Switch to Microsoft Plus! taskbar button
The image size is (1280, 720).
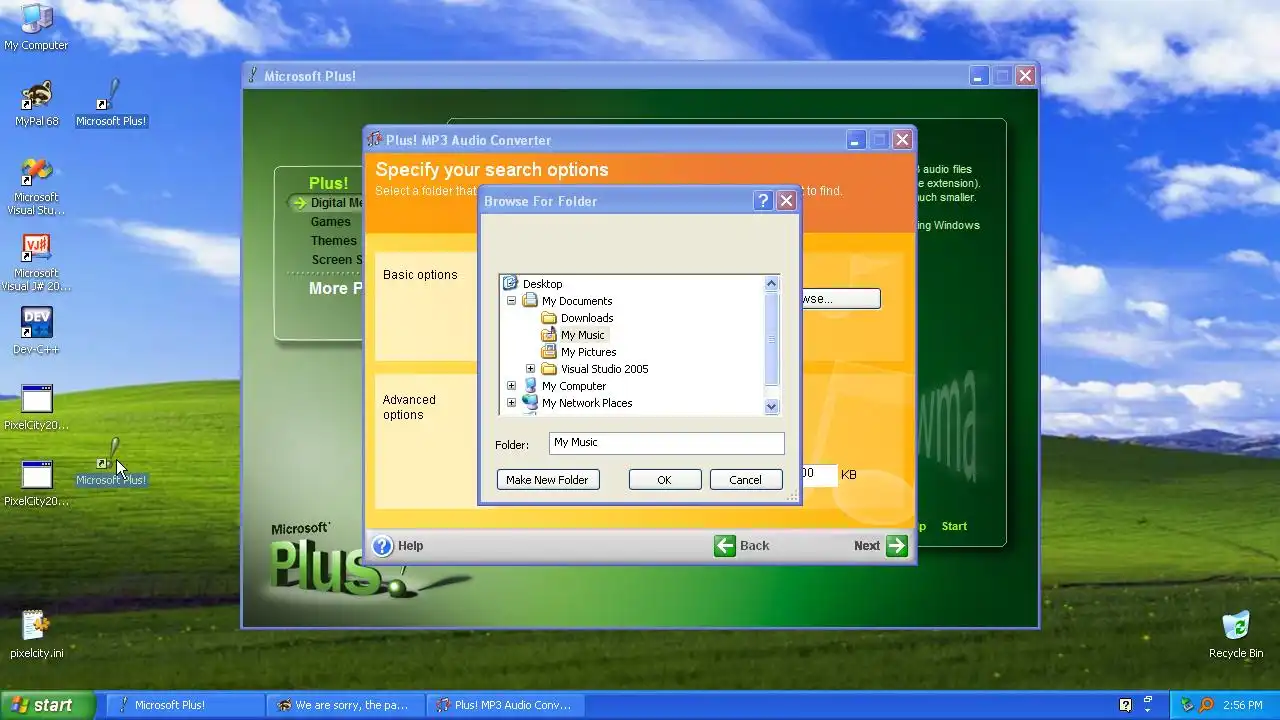(185, 705)
